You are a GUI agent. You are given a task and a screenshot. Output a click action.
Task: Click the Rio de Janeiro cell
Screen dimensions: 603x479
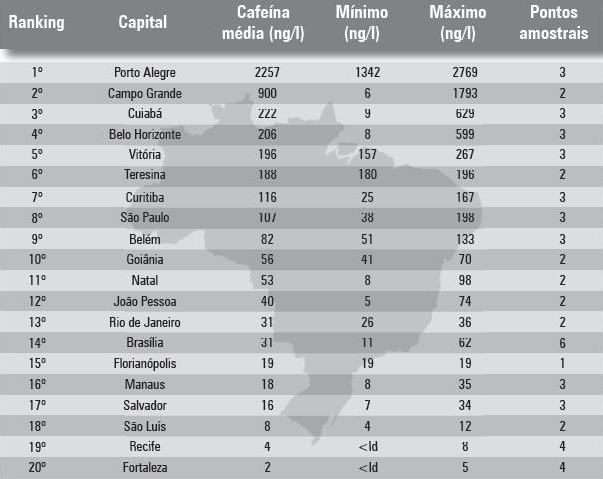click(x=145, y=322)
